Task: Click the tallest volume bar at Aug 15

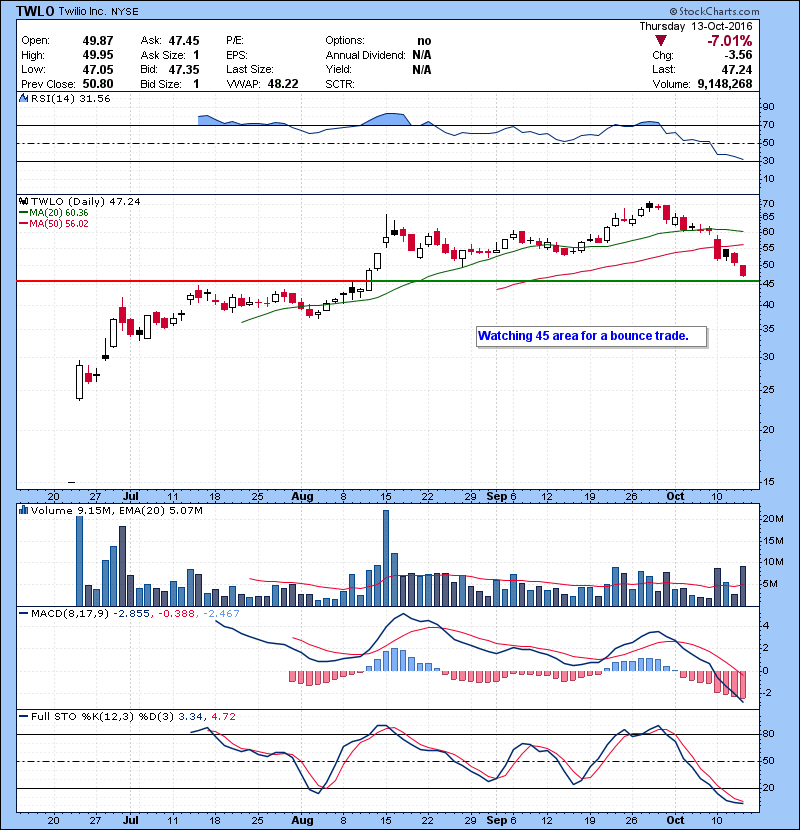Action: pyautogui.click(x=386, y=558)
